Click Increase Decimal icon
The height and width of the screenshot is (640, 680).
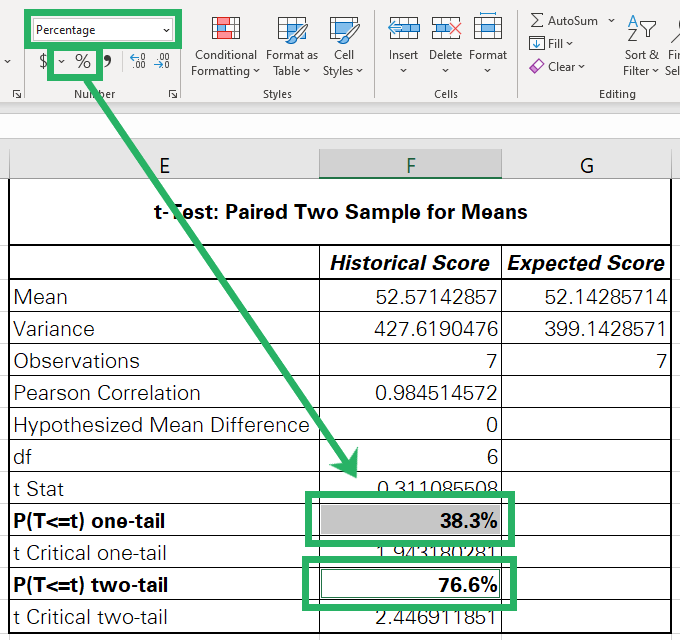tap(138, 62)
